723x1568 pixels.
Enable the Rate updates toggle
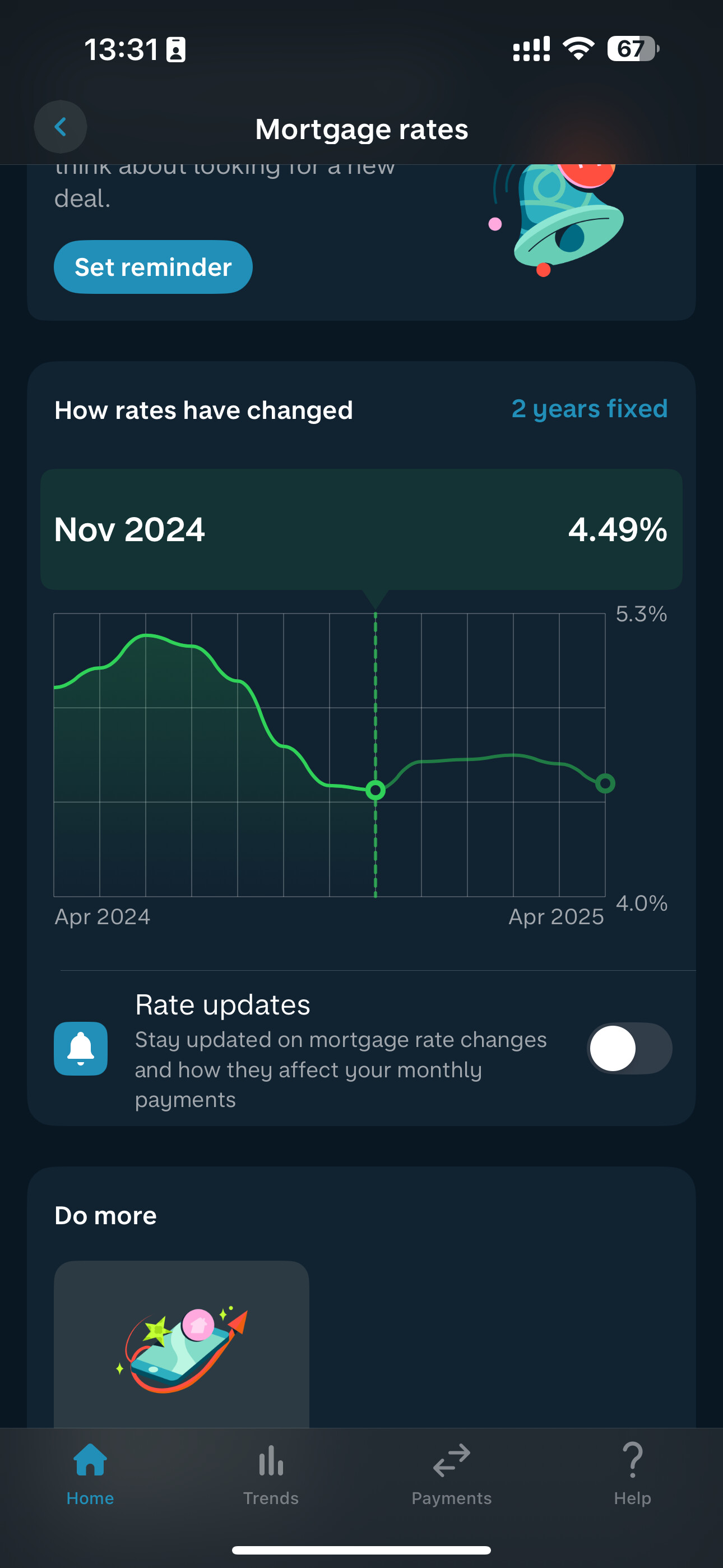(x=629, y=1048)
